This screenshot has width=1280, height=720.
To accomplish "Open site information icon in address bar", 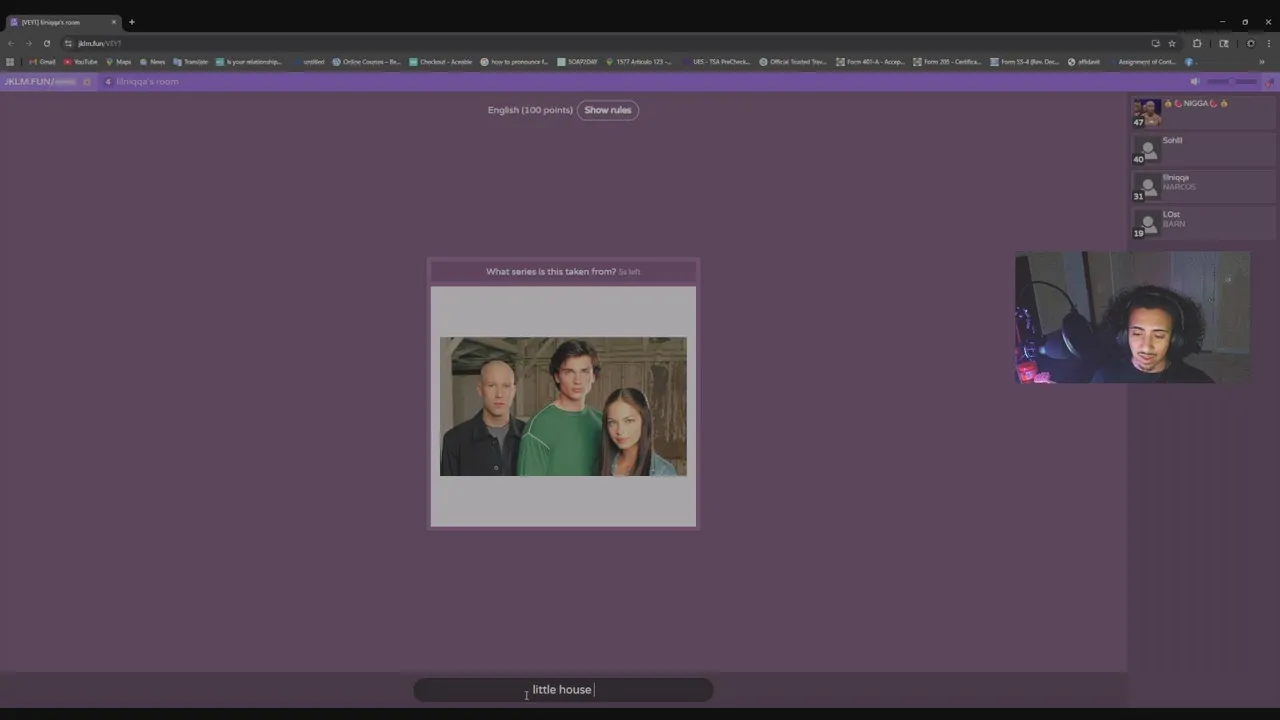I will click(68, 43).
